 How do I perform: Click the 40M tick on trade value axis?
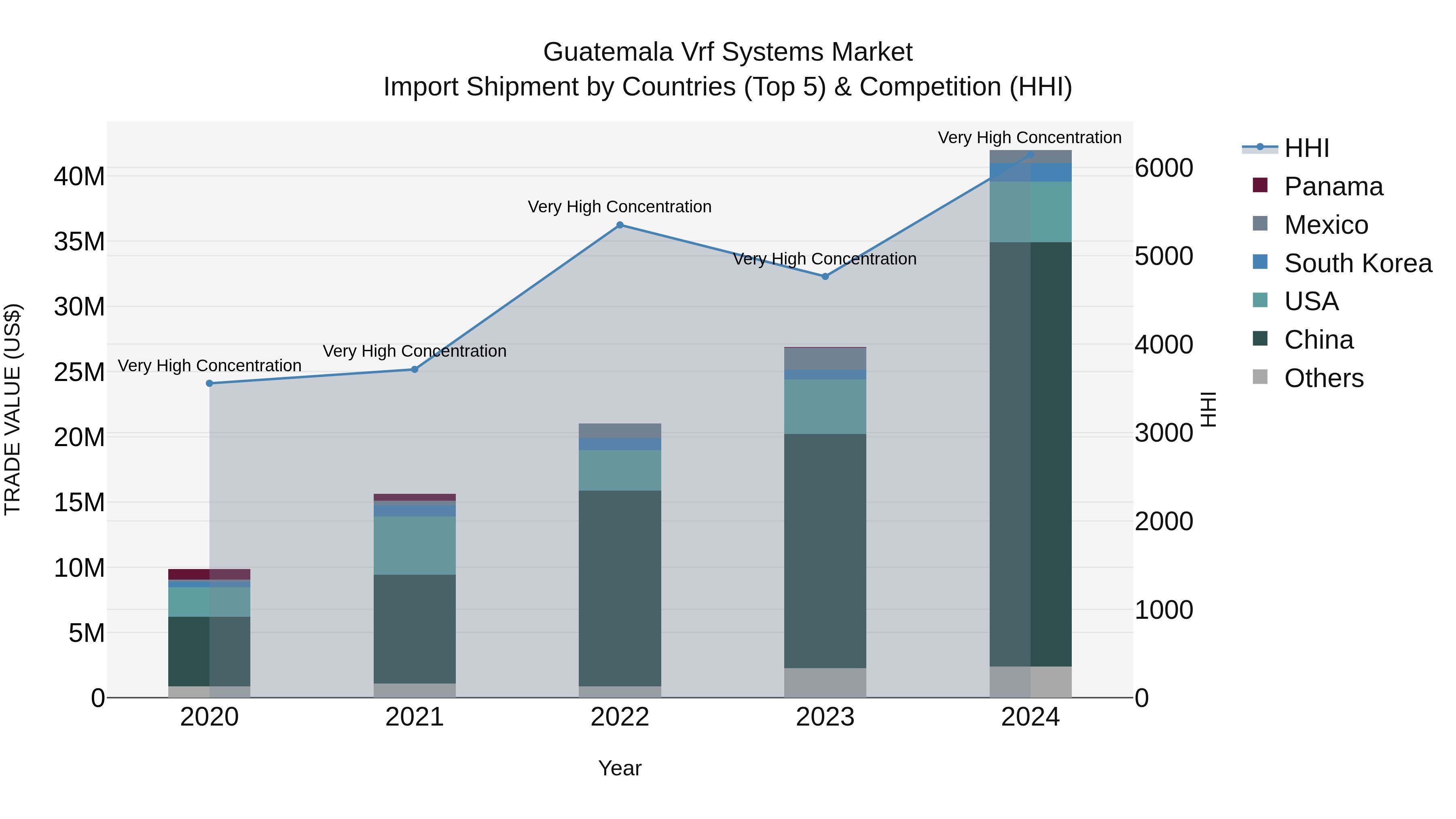[79, 176]
